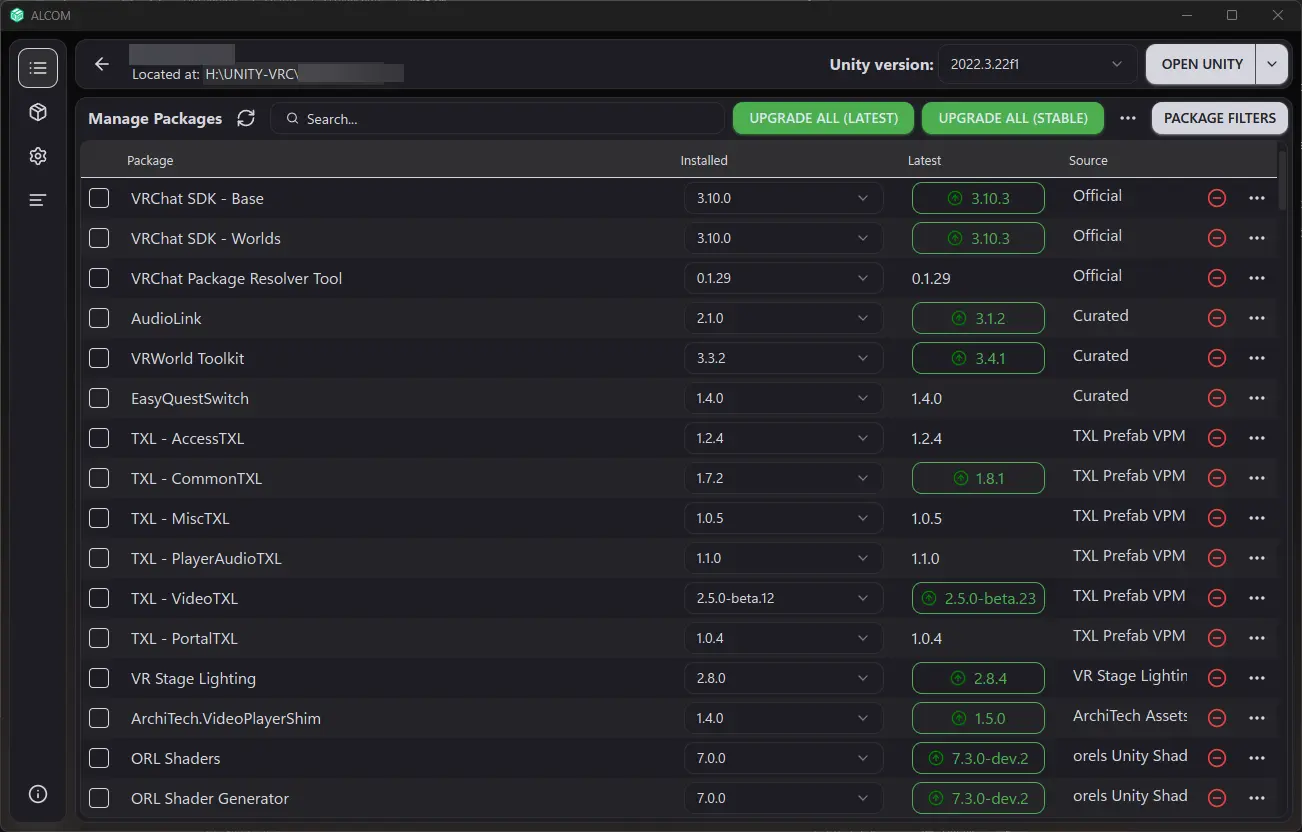Screen dimensions: 1302x832
Task: Open the projects list sidebar icon
Action: point(38,68)
